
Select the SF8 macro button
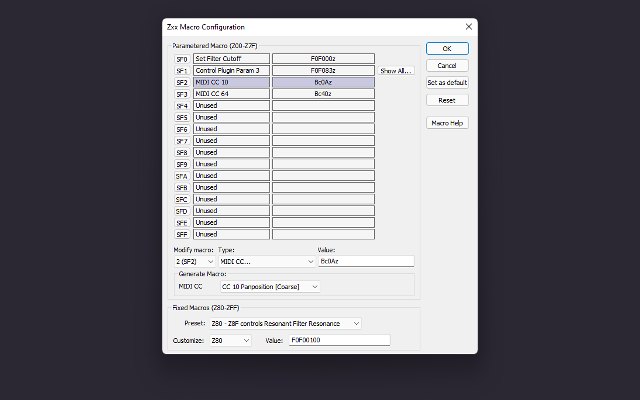182,153
